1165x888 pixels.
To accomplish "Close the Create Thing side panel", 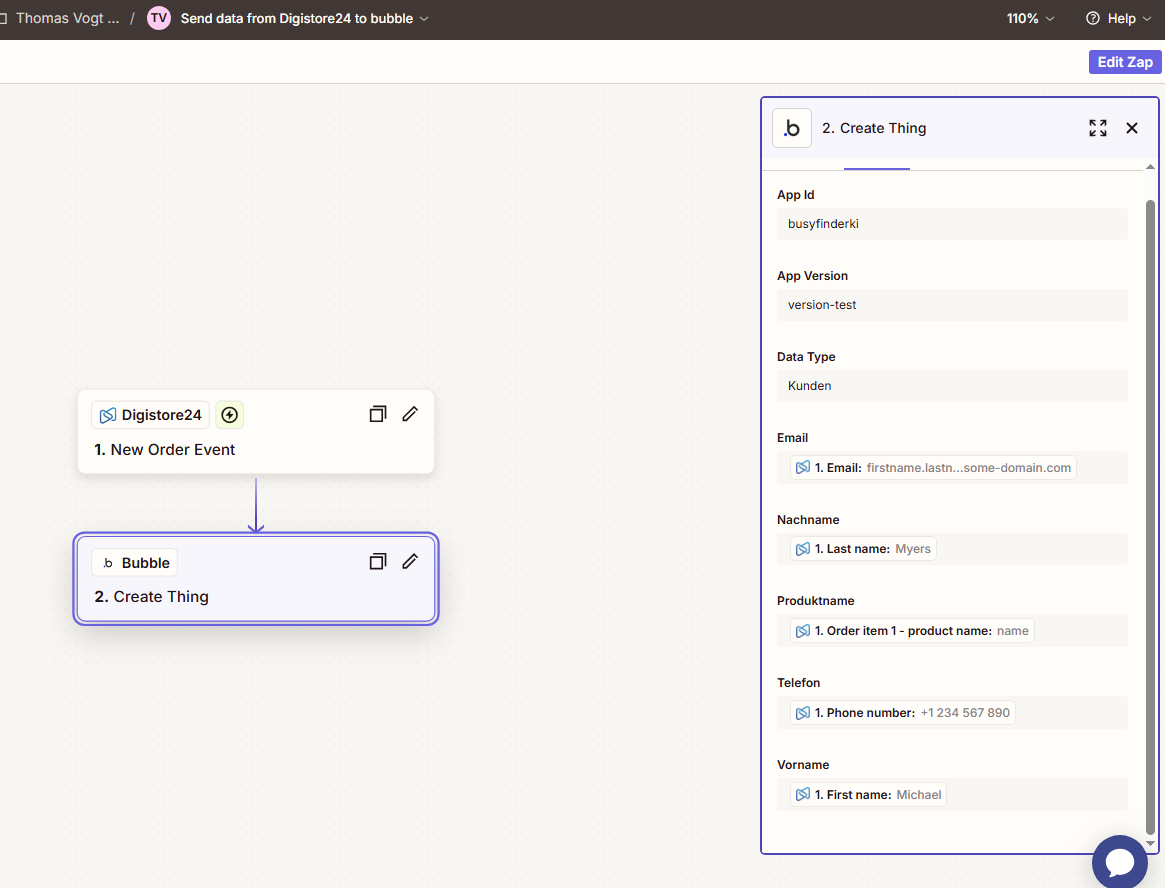I will [1132, 128].
